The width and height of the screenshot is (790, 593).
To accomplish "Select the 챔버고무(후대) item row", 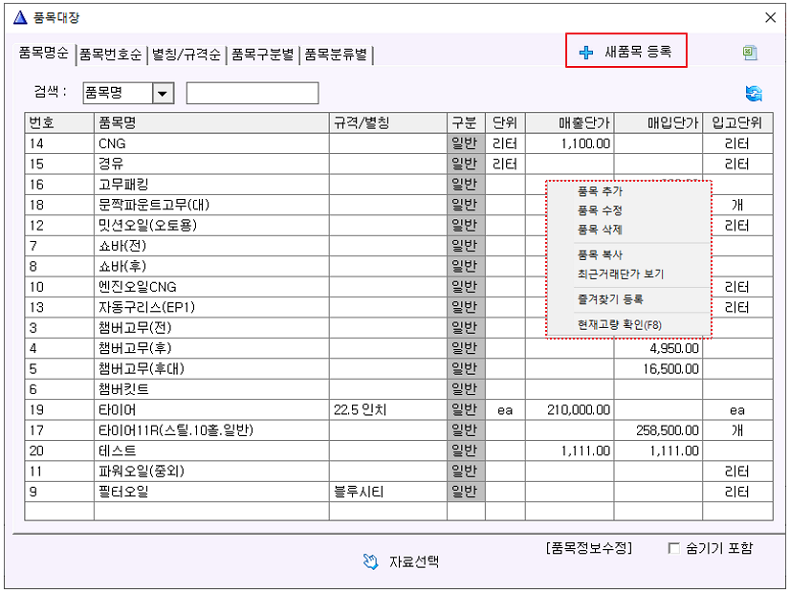I will pos(399,369).
